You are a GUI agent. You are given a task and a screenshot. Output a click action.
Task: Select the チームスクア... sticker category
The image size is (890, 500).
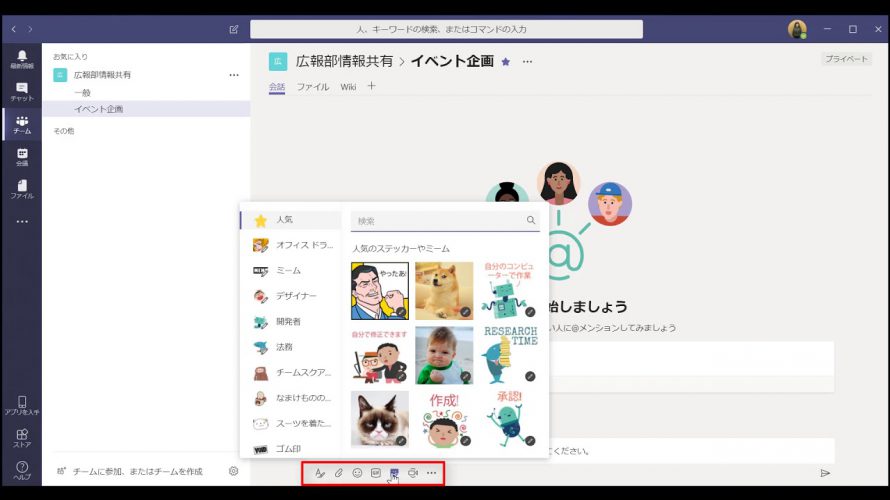pyautogui.click(x=291, y=372)
